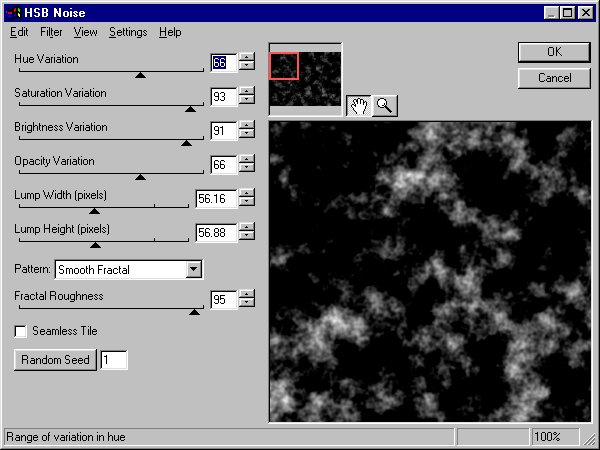Click the Hue Variation slider handle
This screenshot has width=600, height=450.
pyautogui.click(x=140, y=74)
